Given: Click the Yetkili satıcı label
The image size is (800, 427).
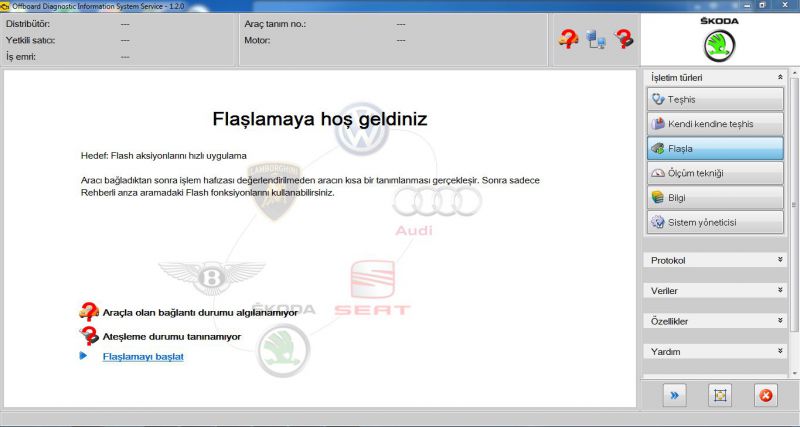Looking at the screenshot, I should (x=31, y=40).
